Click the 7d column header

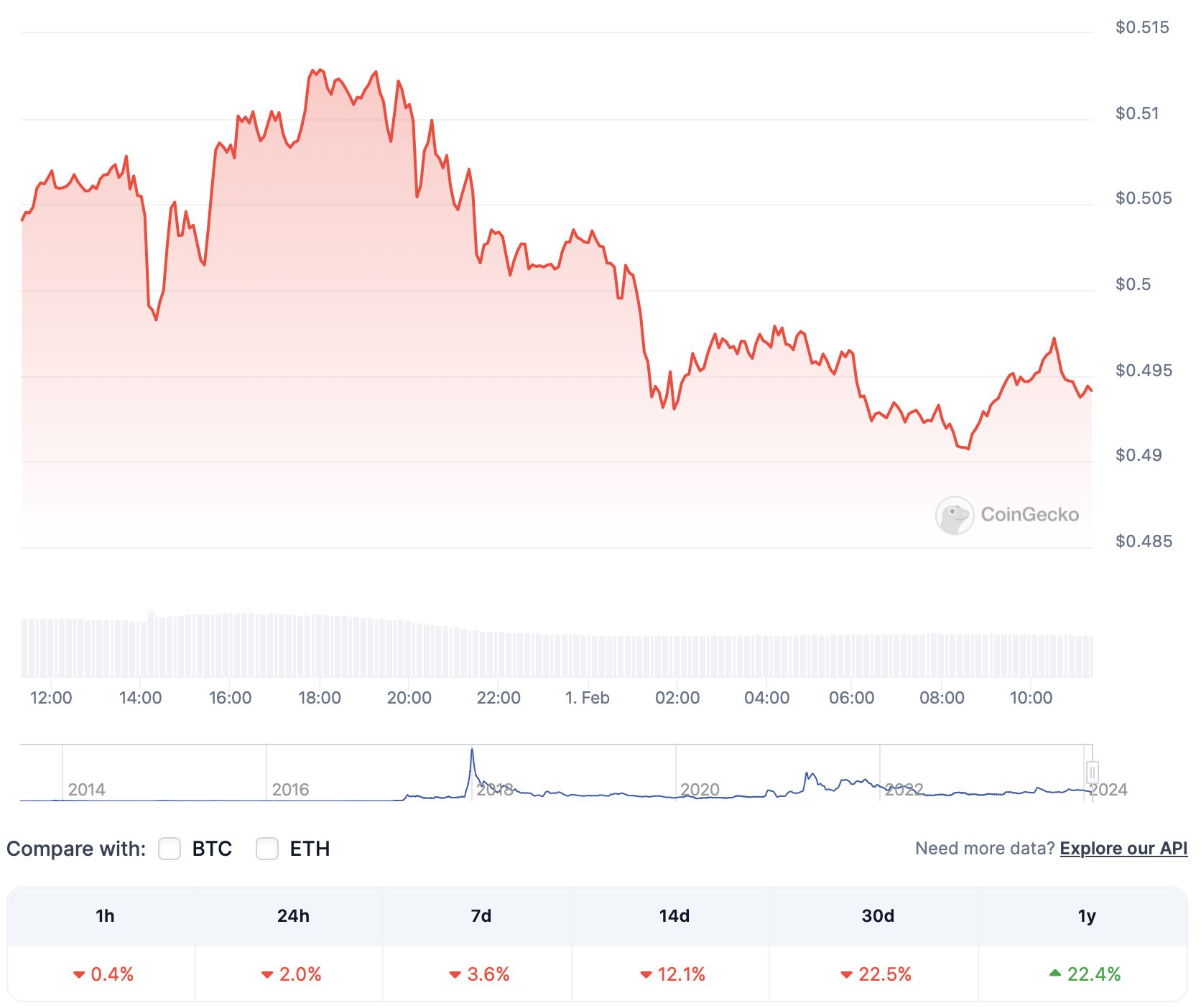(x=481, y=915)
